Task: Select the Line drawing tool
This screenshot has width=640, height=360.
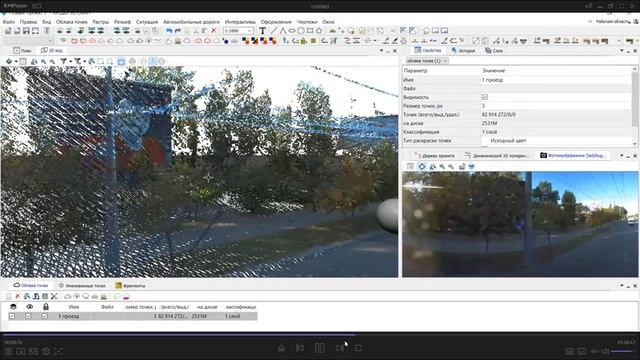Action: [273, 31]
